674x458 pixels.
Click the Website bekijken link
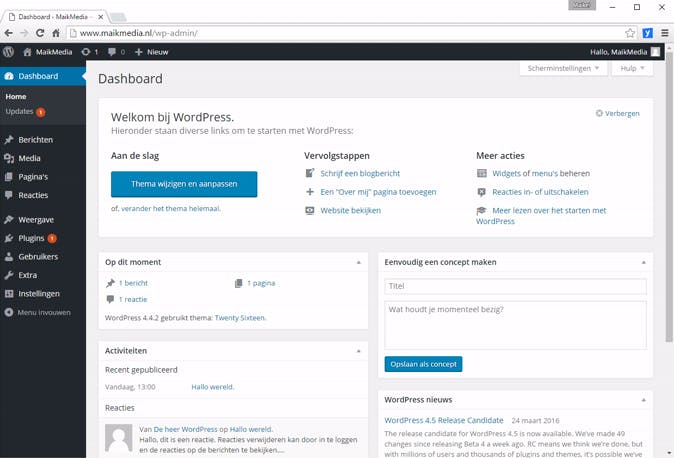tap(351, 210)
